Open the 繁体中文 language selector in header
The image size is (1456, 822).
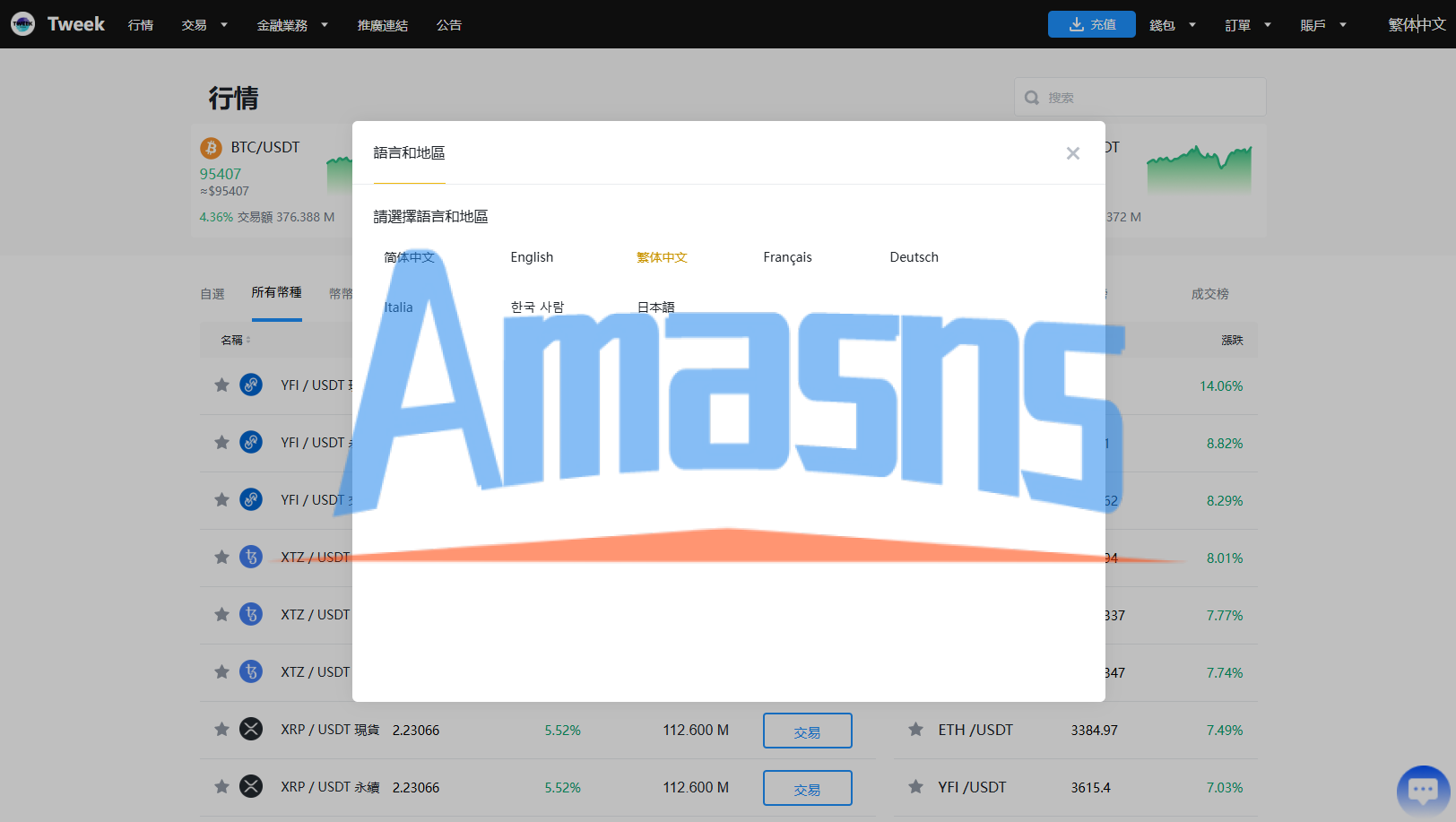1417,25
